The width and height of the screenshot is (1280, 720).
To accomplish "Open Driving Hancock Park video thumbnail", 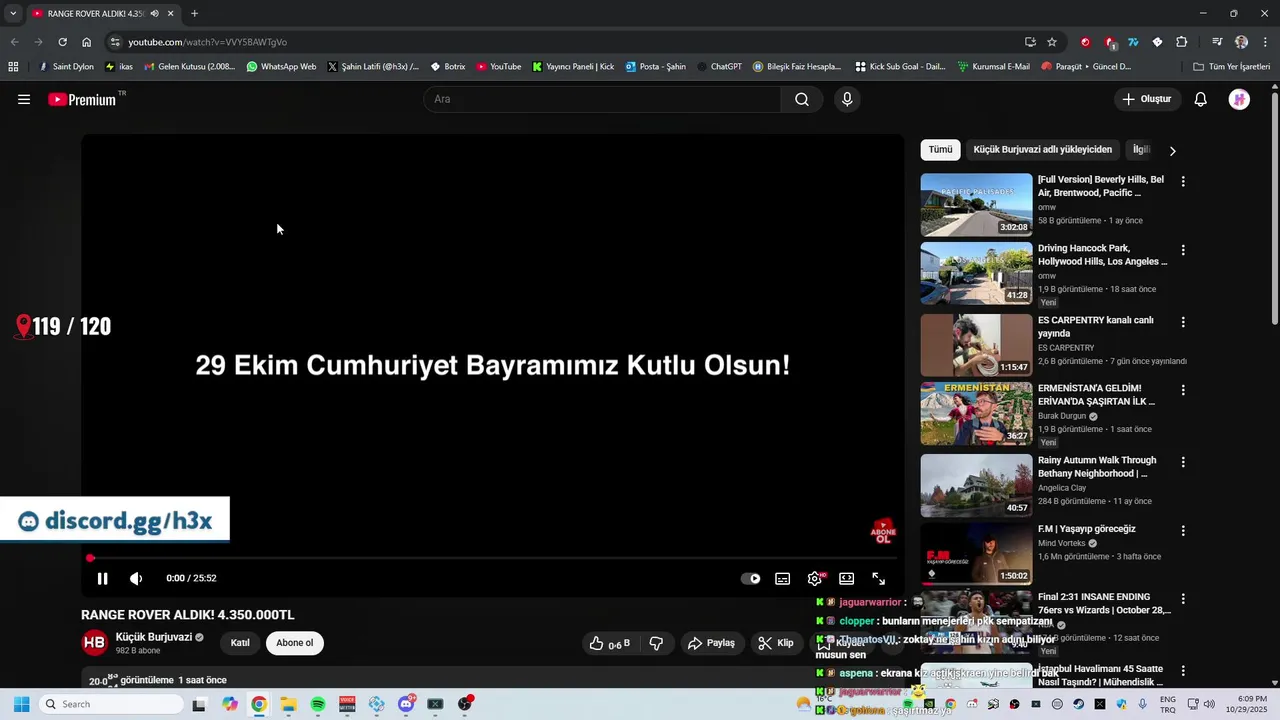I will (x=976, y=273).
